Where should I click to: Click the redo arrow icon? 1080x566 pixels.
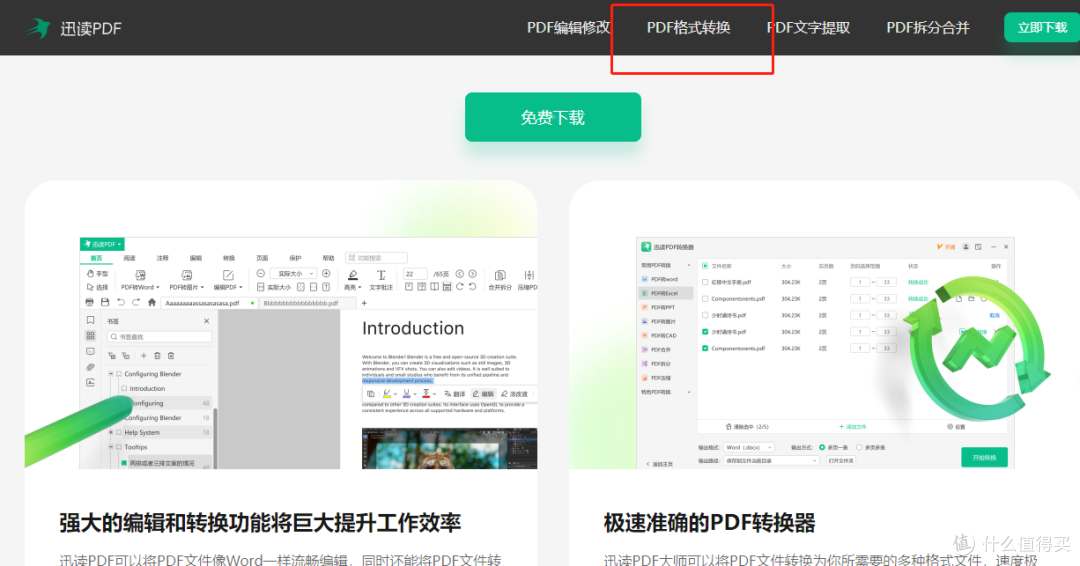[x=136, y=302]
